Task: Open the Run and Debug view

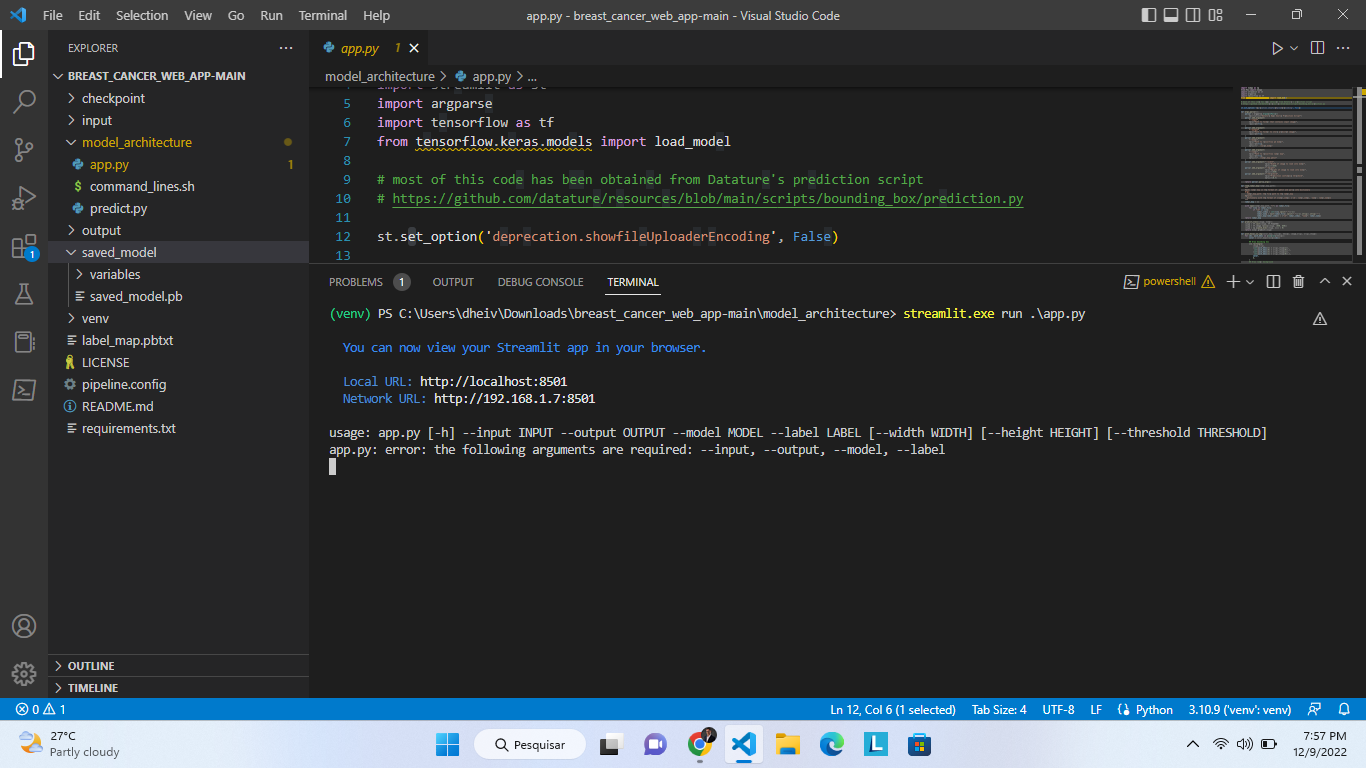Action: tap(24, 197)
